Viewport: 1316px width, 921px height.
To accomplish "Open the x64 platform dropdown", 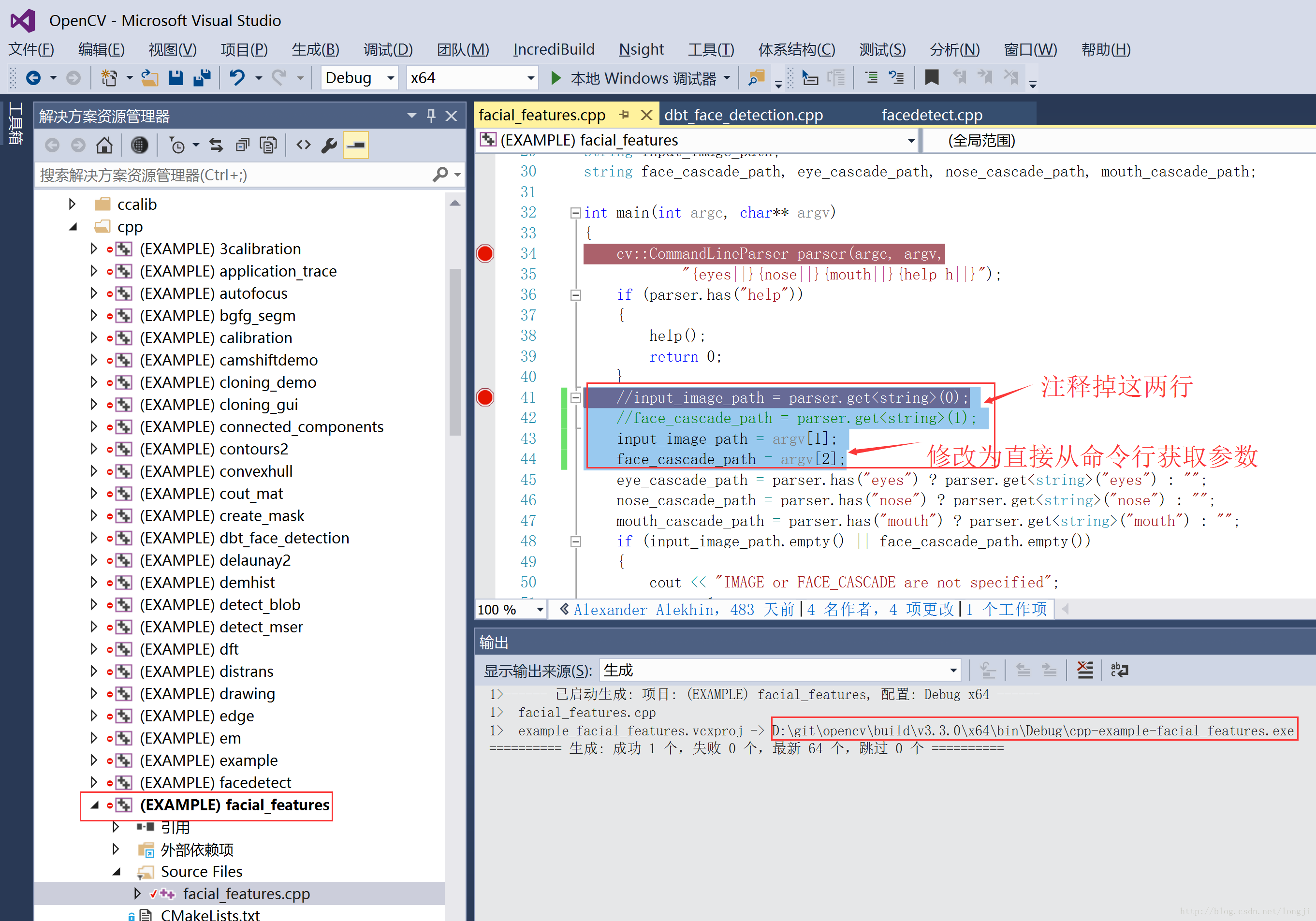I will [530, 77].
